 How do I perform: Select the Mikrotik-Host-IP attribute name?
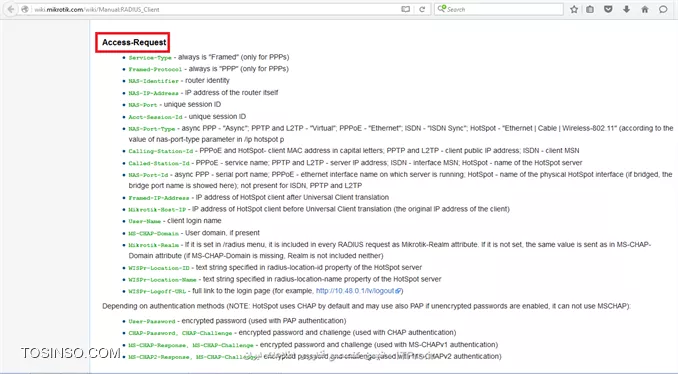click(x=157, y=210)
